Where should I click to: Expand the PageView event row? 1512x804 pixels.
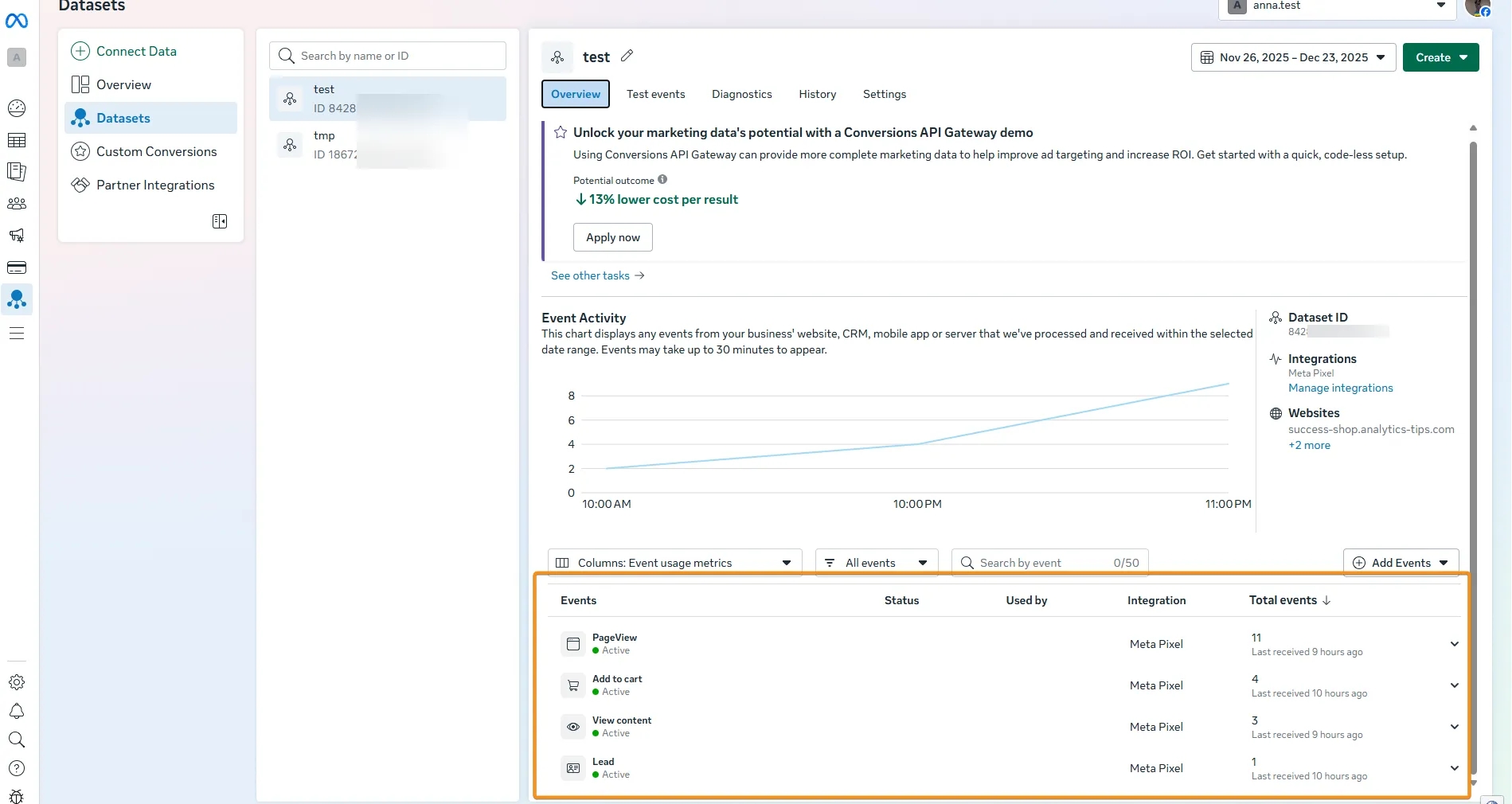[x=1454, y=644]
